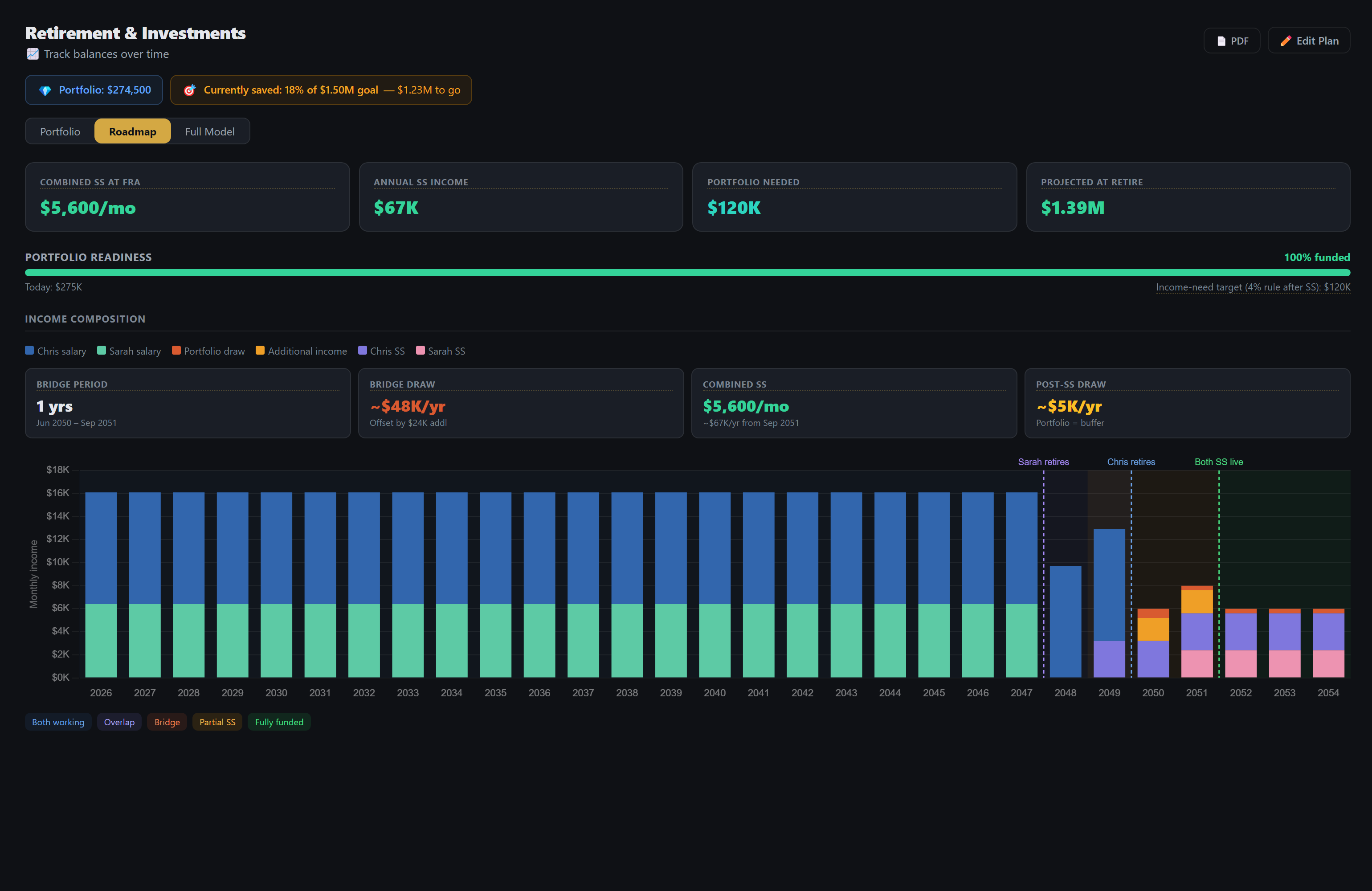Click the chart icon next to Track balances

point(33,54)
